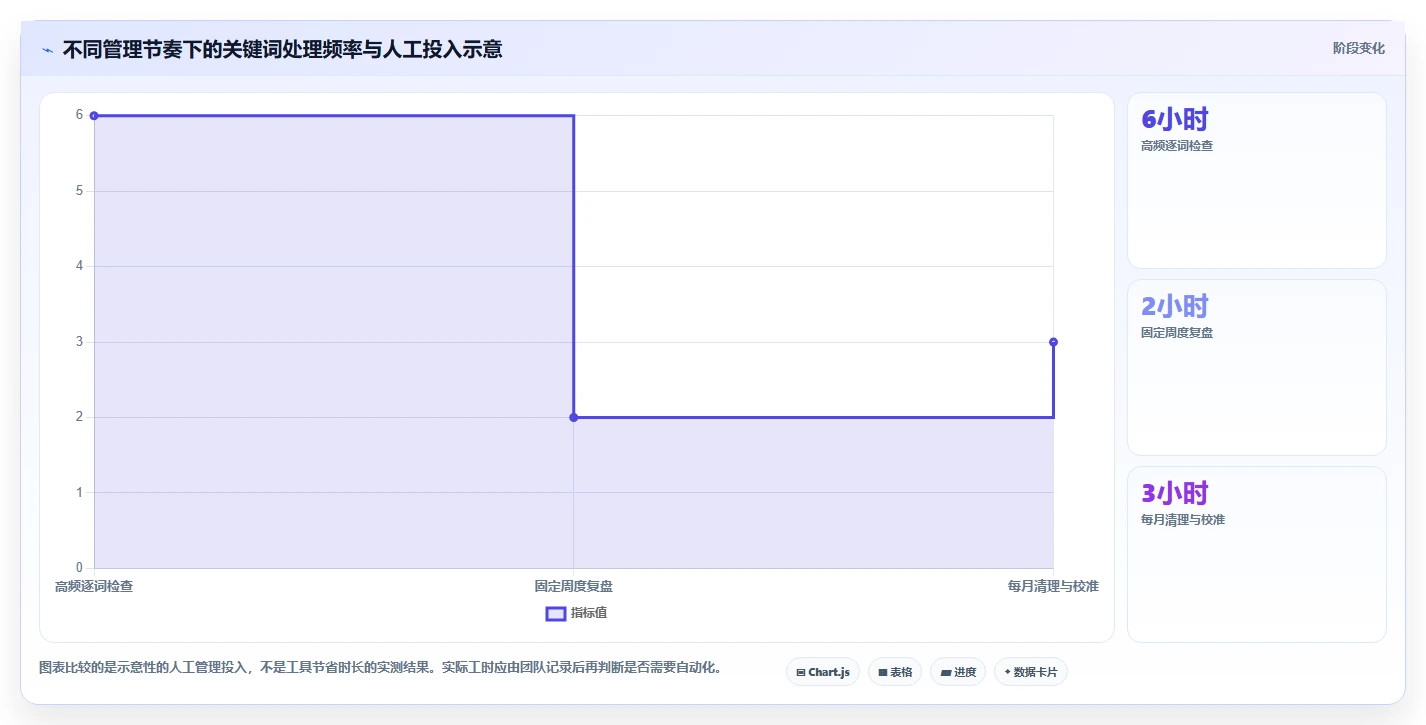Click the y-axis tick label 3
Viewport: 1426px width, 725px height.
click(x=79, y=342)
